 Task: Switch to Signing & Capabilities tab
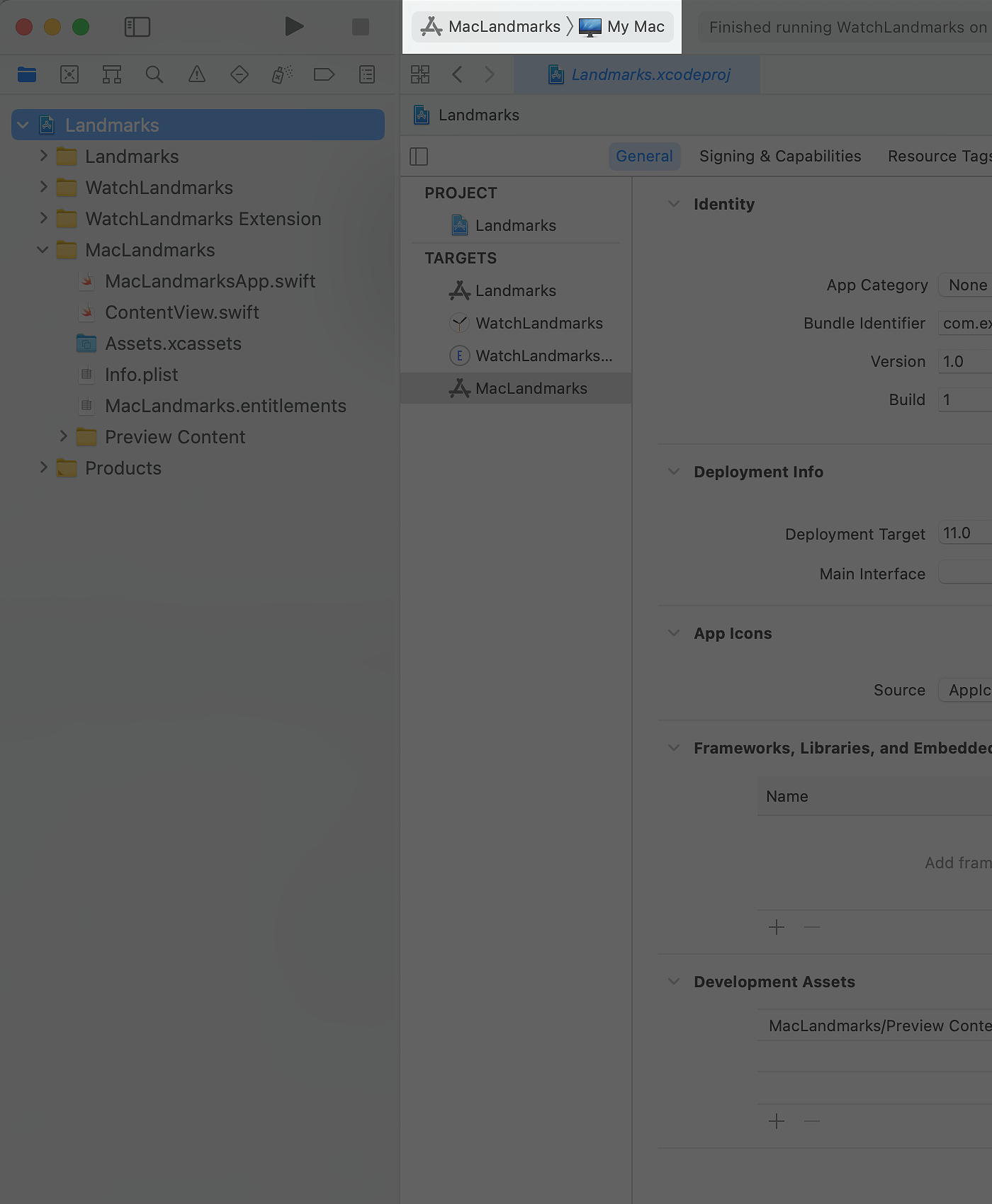[x=780, y=157]
